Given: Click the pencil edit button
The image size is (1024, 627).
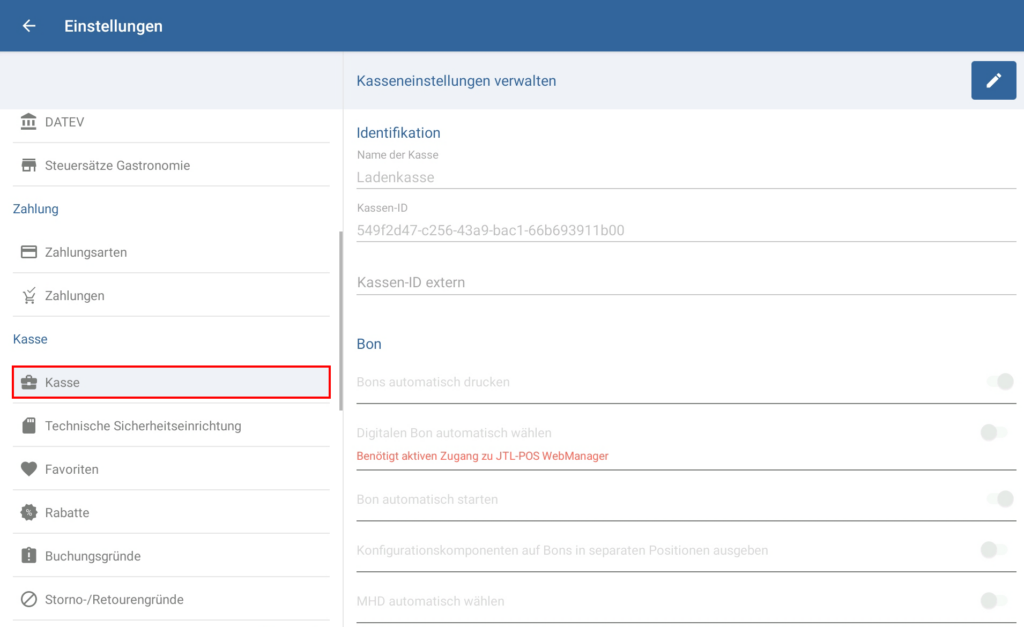Looking at the screenshot, I should coord(993,80).
